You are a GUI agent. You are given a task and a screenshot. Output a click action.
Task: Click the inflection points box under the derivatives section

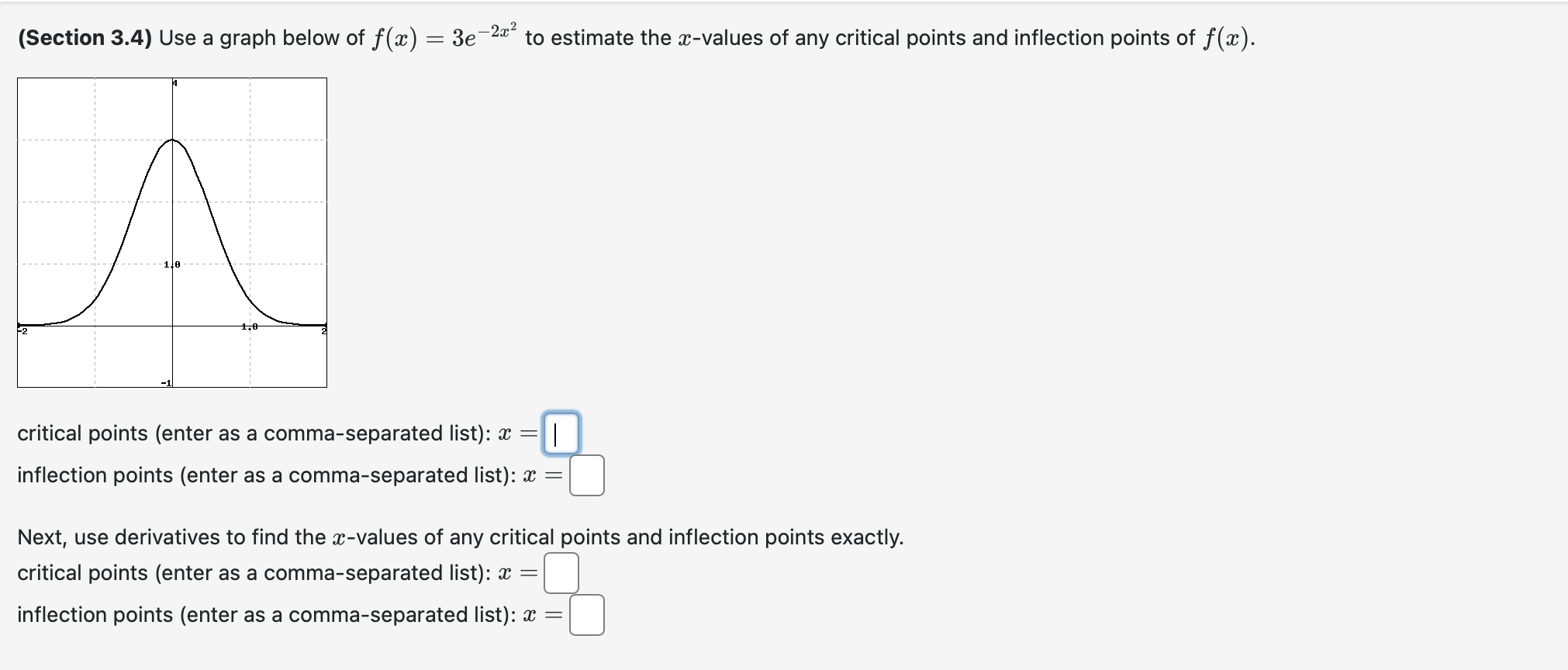[x=587, y=616]
